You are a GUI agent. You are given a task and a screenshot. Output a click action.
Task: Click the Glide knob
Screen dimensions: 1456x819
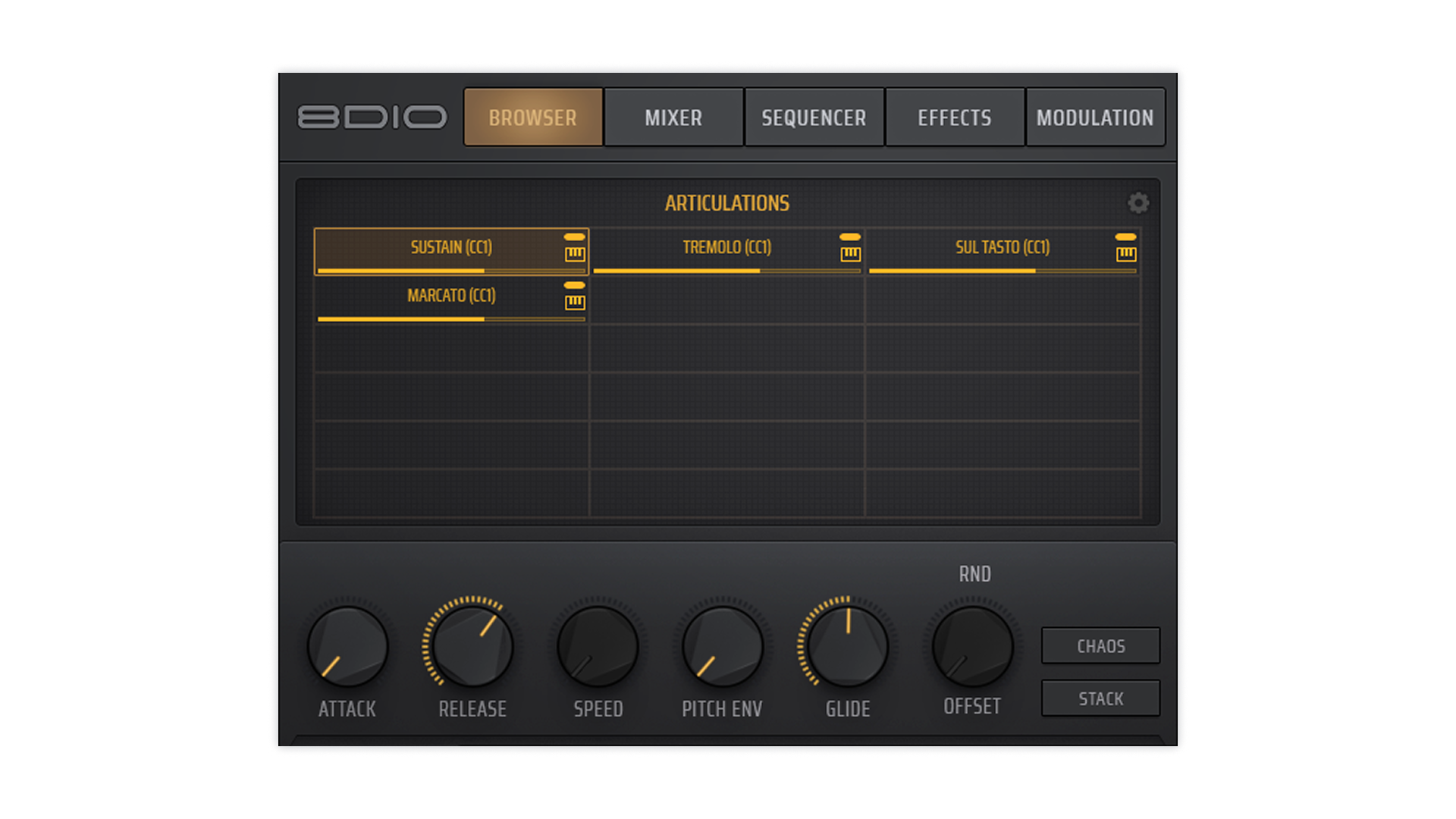click(x=848, y=647)
